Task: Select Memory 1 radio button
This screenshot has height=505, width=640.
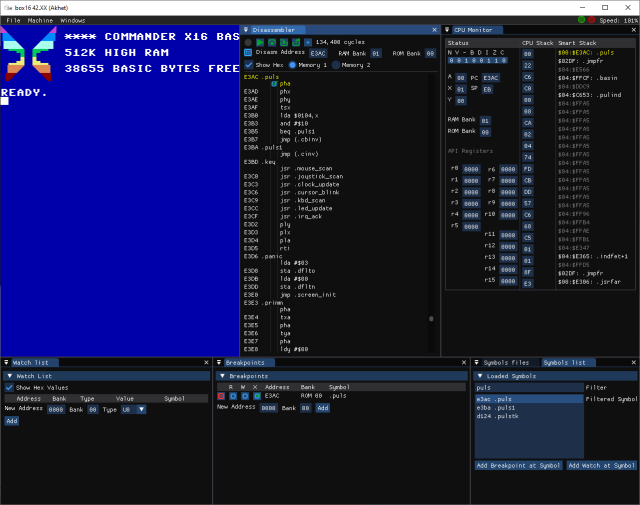Action: coord(292,65)
